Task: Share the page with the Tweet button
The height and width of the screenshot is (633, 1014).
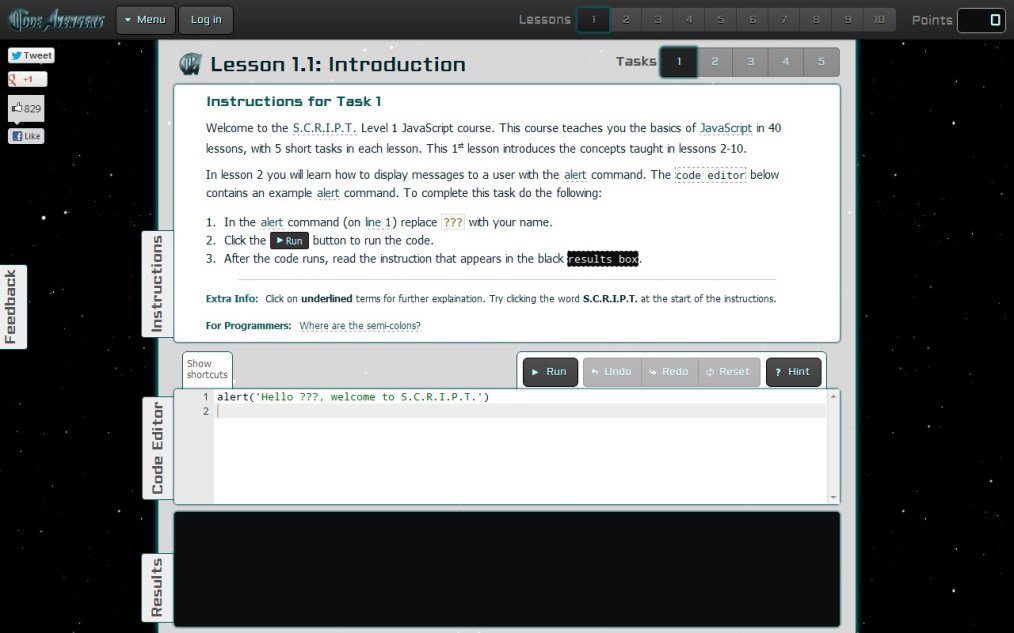Action: (31, 56)
